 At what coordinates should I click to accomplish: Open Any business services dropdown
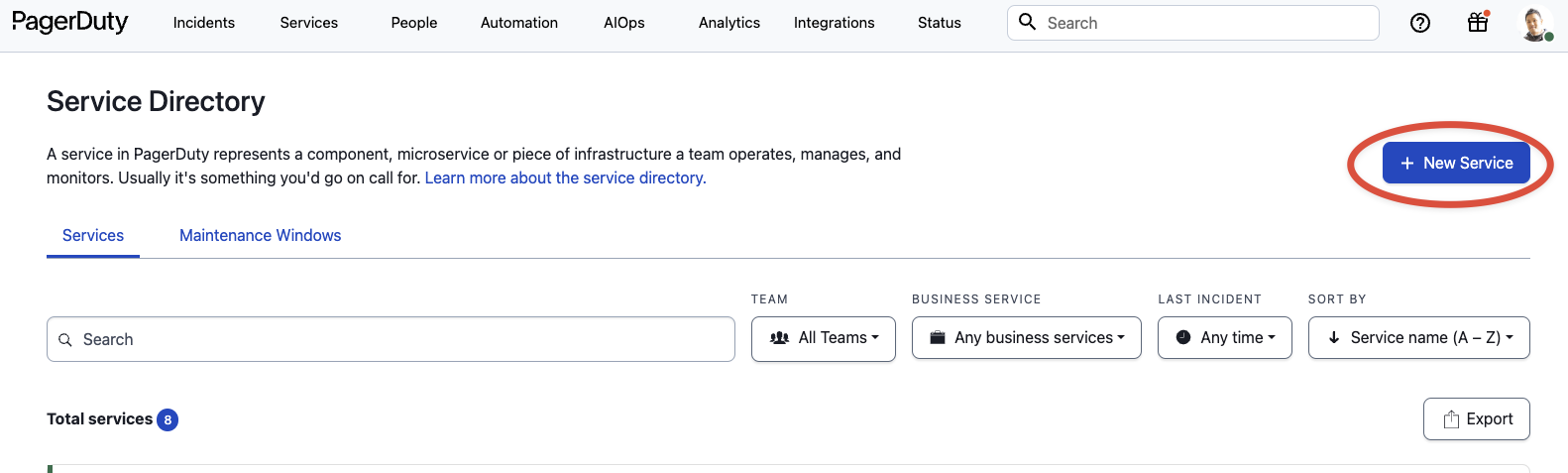(1027, 338)
